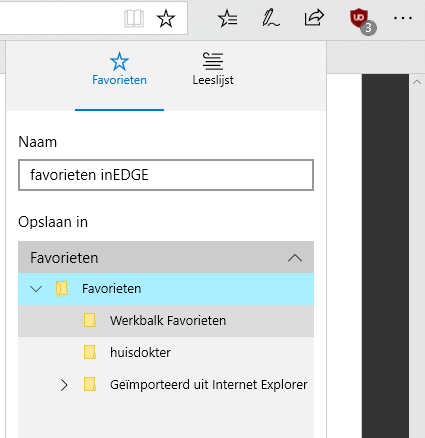Open reading view book icon
Viewport: 425px width, 438px height.
pyautogui.click(x=134, y=18)
